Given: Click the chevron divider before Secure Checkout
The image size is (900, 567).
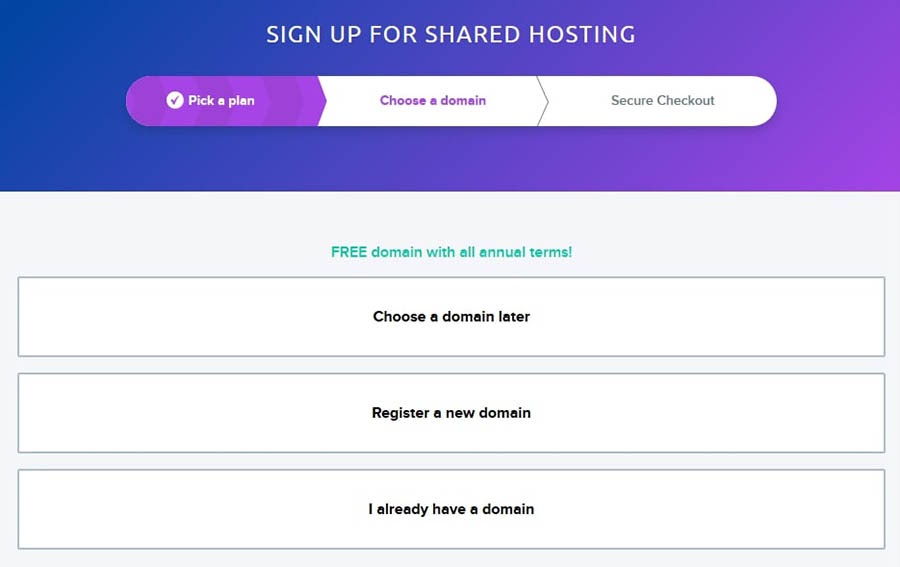Looking at the screenshot, I should [543, 101].
